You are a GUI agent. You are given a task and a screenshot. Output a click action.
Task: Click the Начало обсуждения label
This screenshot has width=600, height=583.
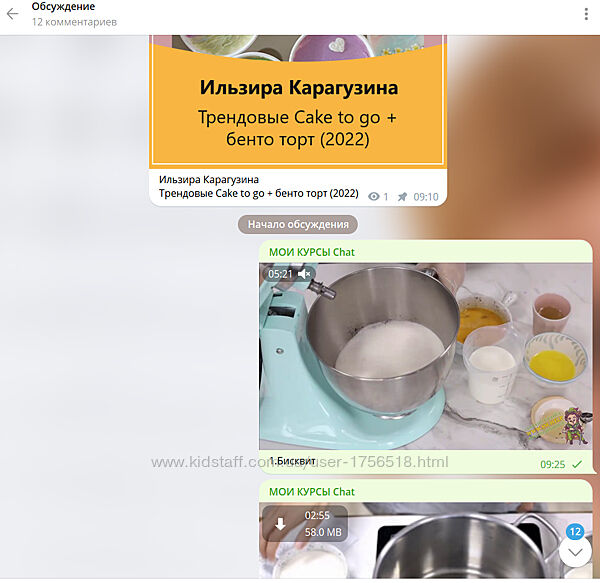(x=298, y=224)
